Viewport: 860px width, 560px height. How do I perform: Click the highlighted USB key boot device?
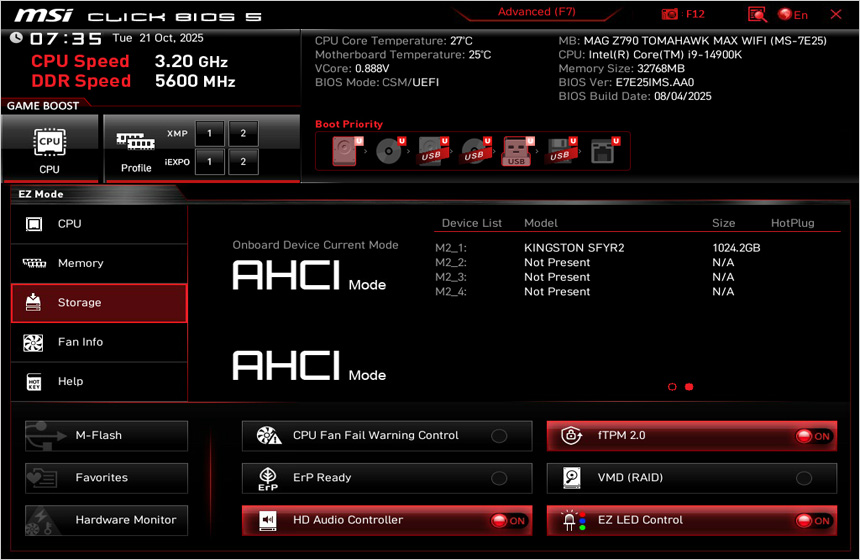517,151
